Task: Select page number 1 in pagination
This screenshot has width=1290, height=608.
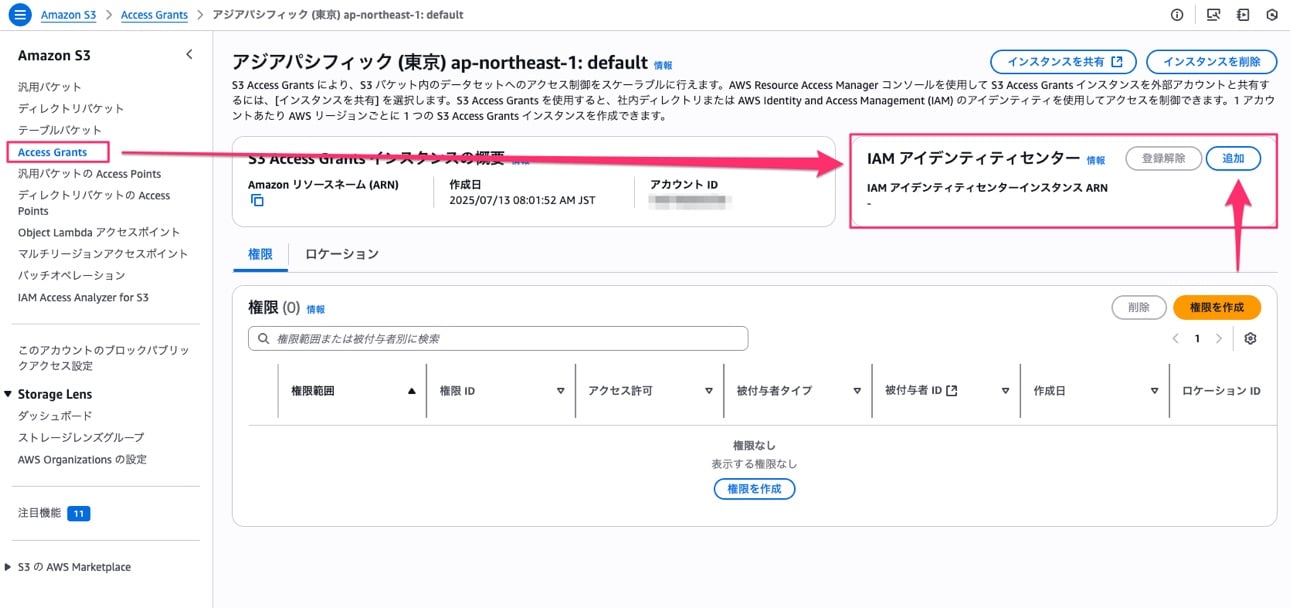Action: 1197,339
